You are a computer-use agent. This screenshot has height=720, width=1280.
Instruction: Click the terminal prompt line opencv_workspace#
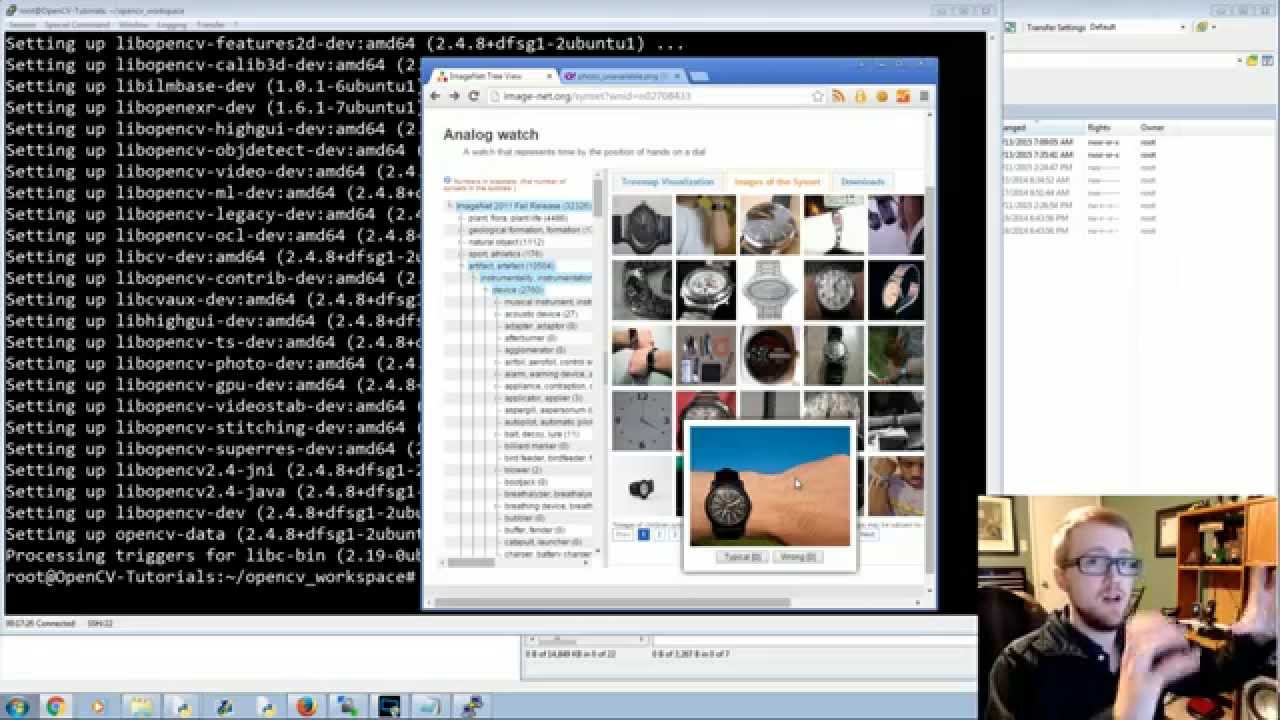[210, 577]
